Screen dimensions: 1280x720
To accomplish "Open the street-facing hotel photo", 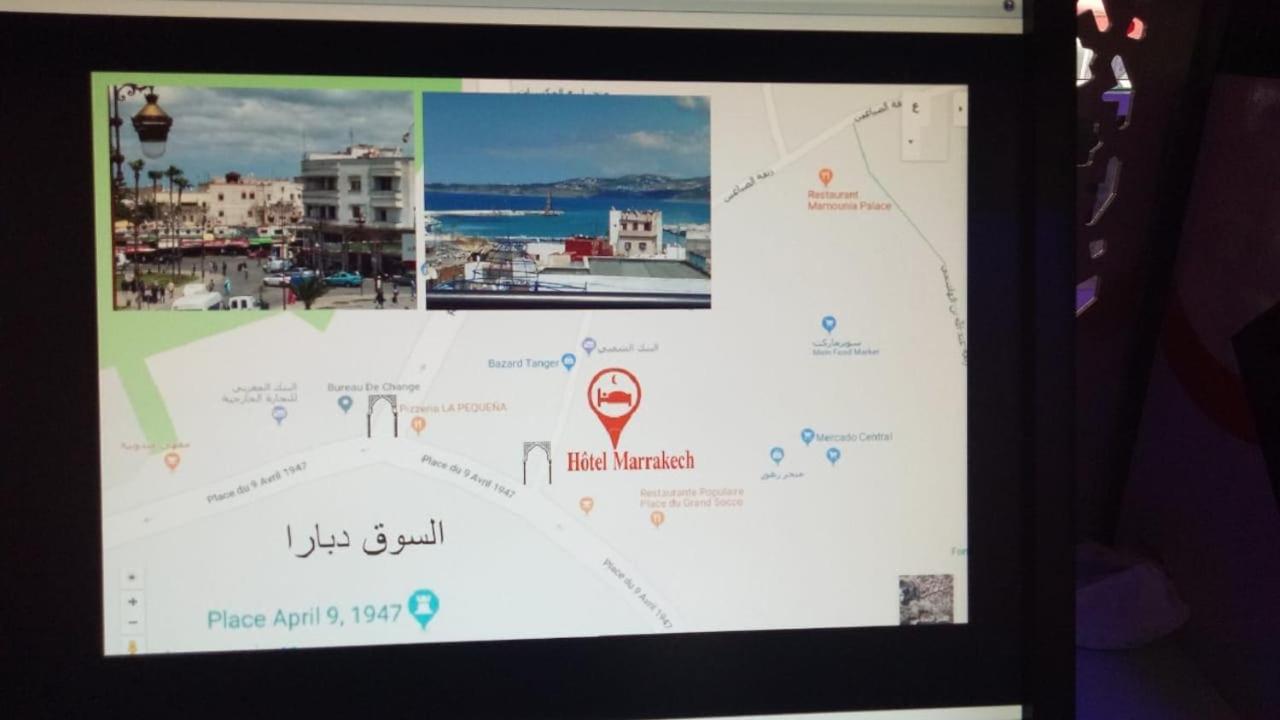I will [264, 198].
